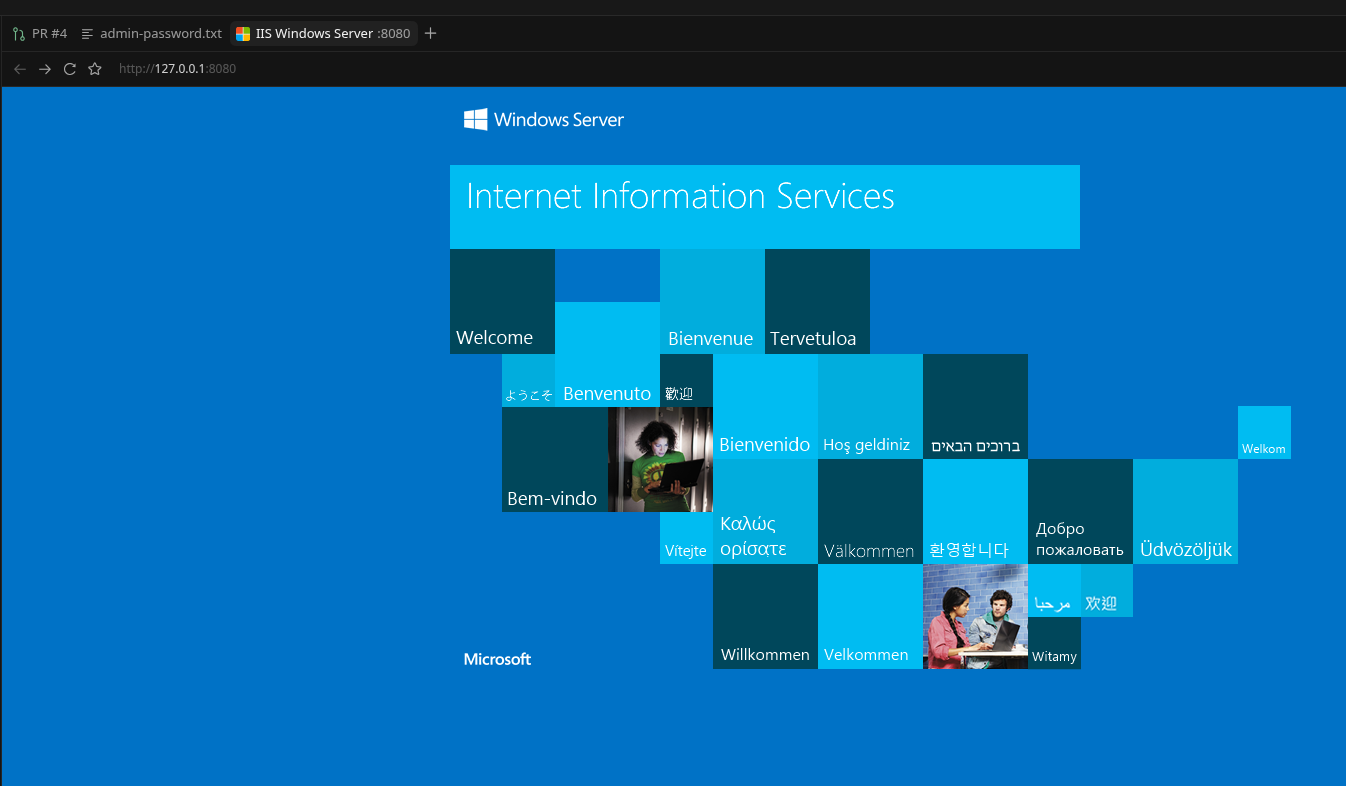Go back using the back arrow
Screen dimensions: 1346x786
pos(20,69)
